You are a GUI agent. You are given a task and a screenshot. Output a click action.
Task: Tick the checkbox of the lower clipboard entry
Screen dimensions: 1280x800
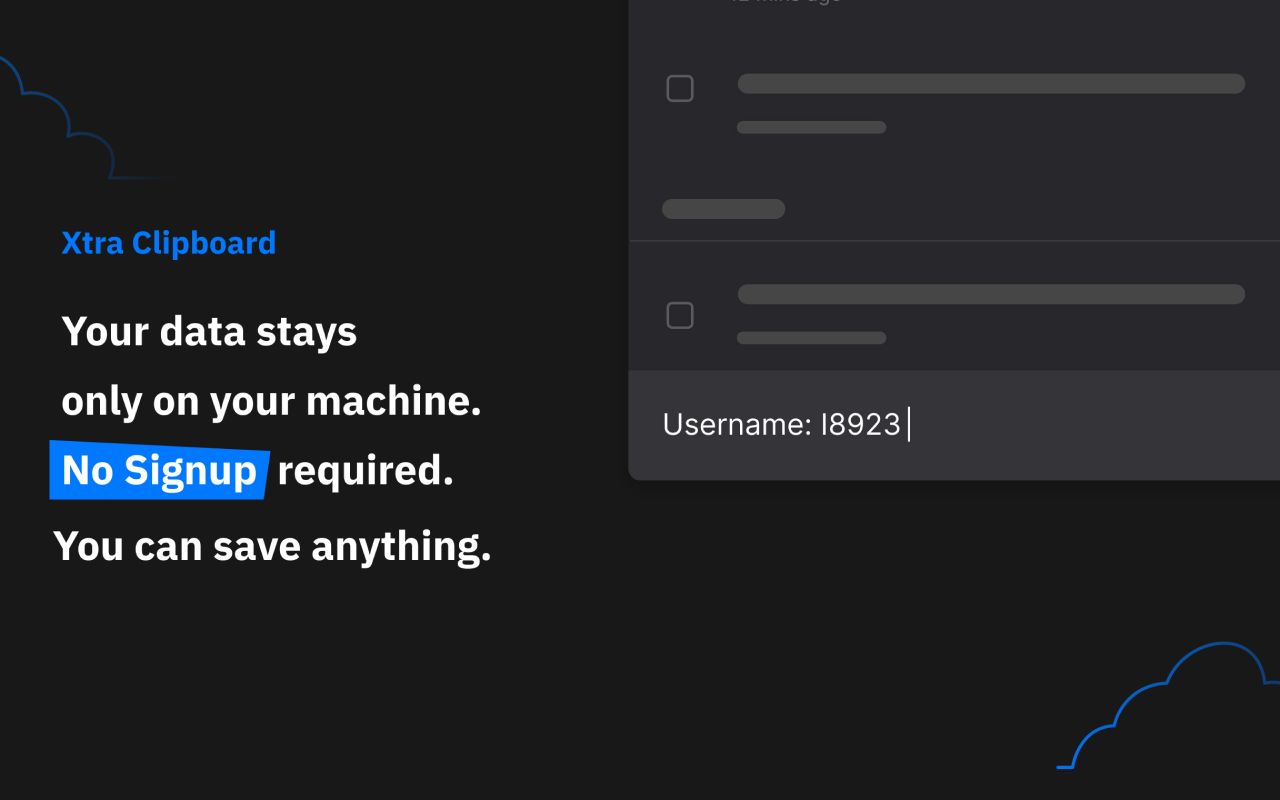click(x=680, y=316)
